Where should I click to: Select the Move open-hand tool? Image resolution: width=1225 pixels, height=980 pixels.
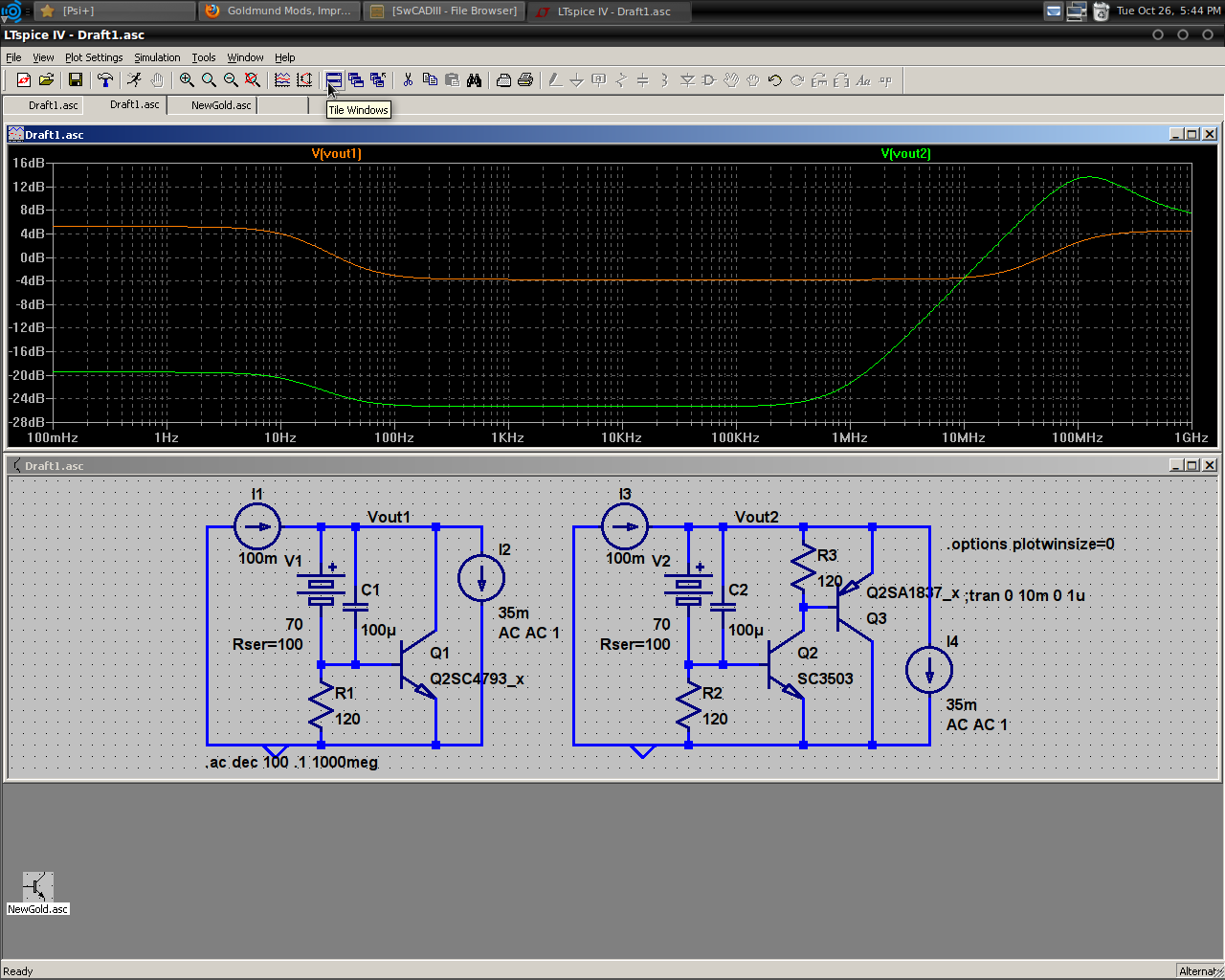(x=731, y=80)
